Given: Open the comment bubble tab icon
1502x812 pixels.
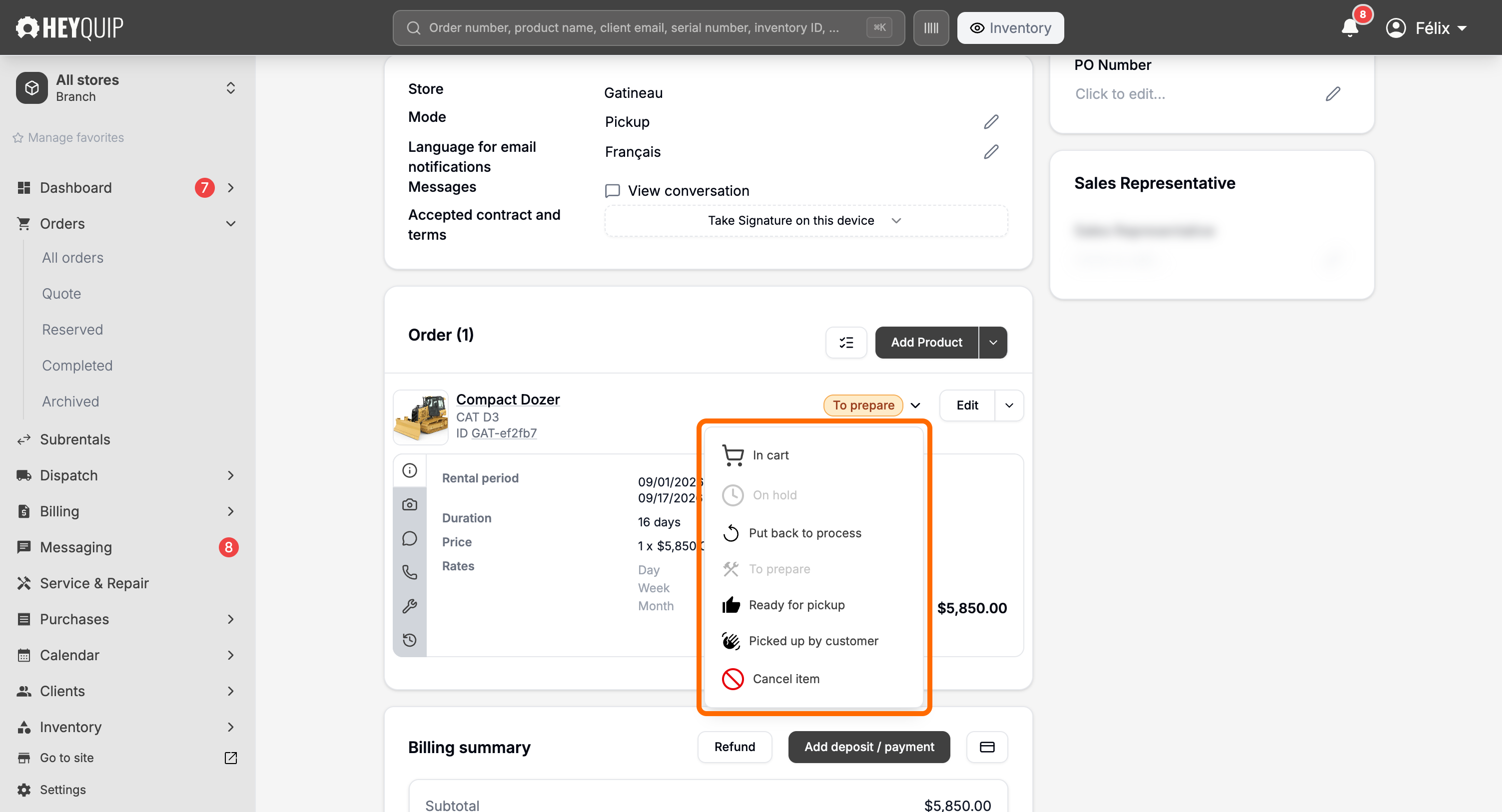Looking at the screenshot, I should pyautogui.click(x=410, y=539).
